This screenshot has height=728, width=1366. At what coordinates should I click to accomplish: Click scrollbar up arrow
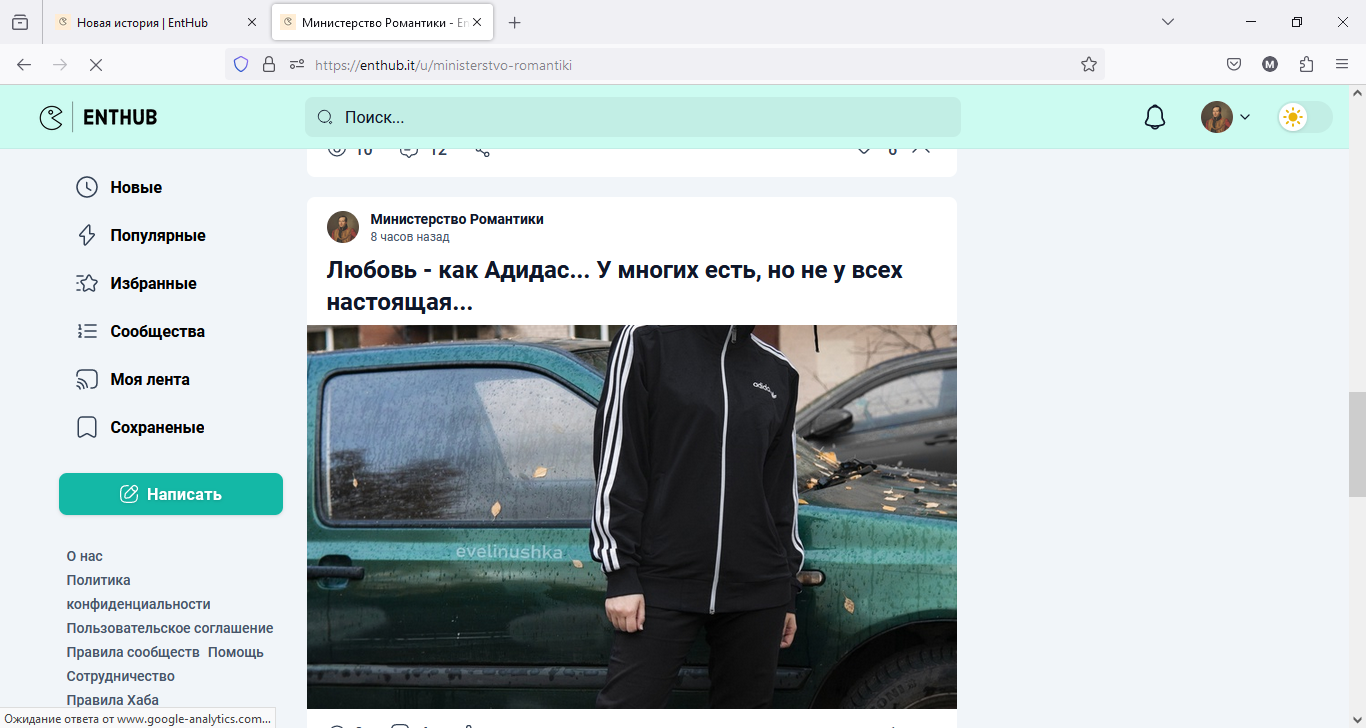click(1357, 93)
